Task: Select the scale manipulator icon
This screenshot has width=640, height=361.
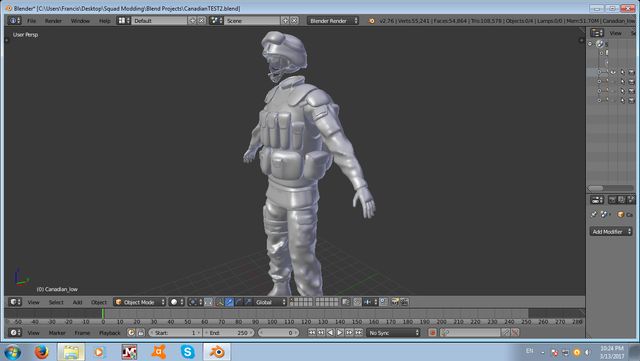Action: pyautogui.click(x=248, y=302)
